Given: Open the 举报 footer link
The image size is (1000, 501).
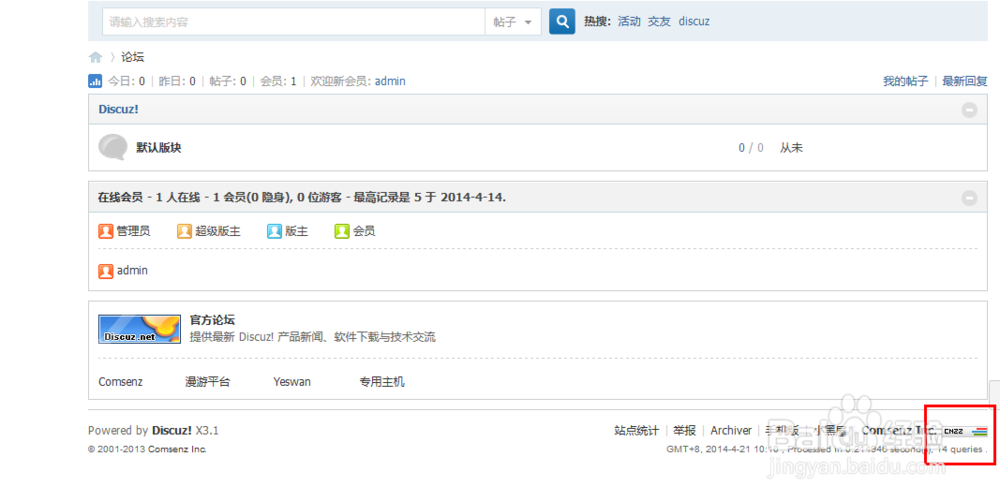Looking at the screenshot, I should 684,430.
